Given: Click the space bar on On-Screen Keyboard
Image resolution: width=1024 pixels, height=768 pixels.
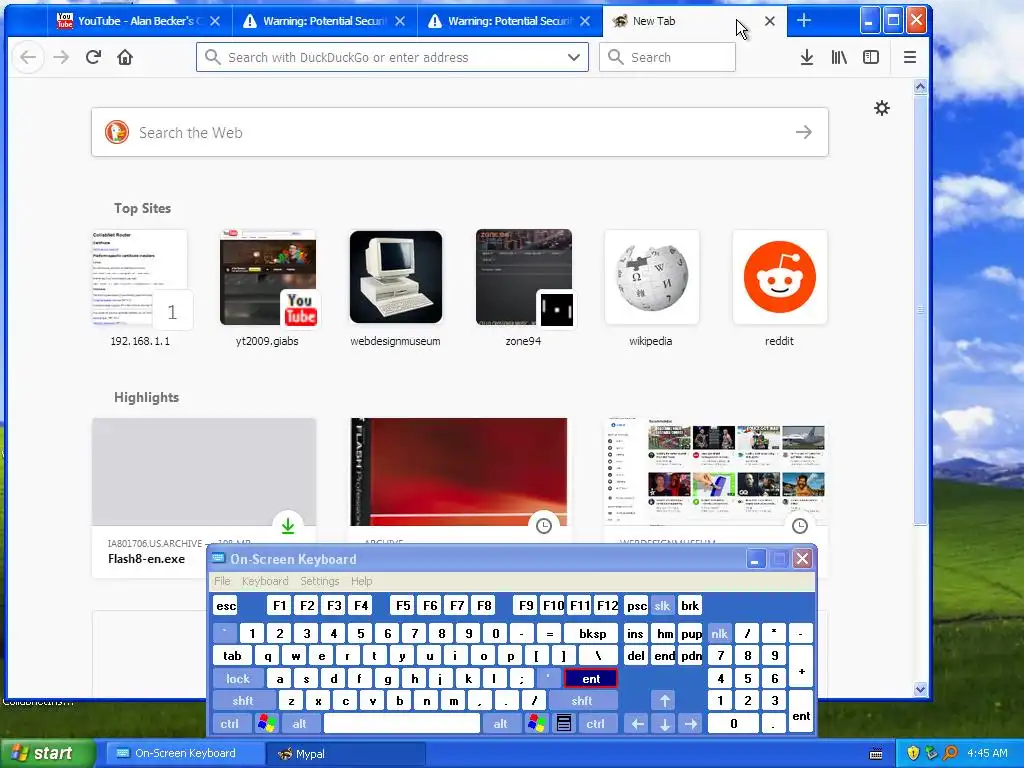Looking at the screenshot, I should coord(402,724).
